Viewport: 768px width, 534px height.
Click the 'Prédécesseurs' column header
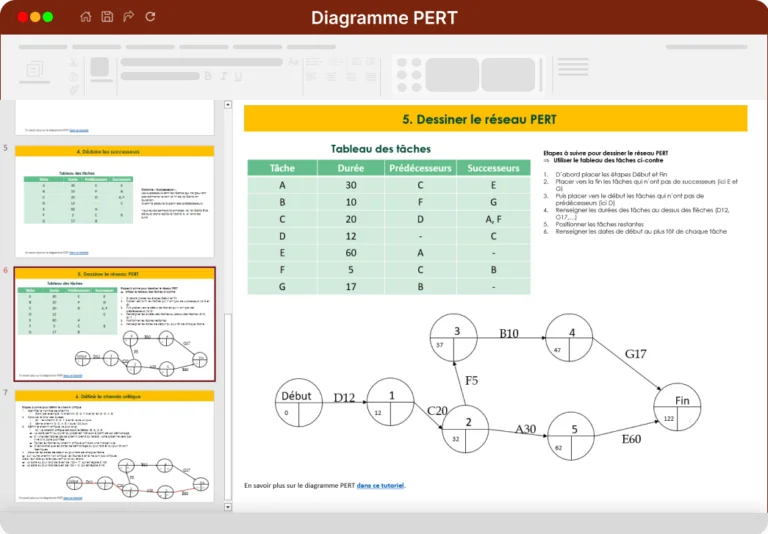(420, 168)
